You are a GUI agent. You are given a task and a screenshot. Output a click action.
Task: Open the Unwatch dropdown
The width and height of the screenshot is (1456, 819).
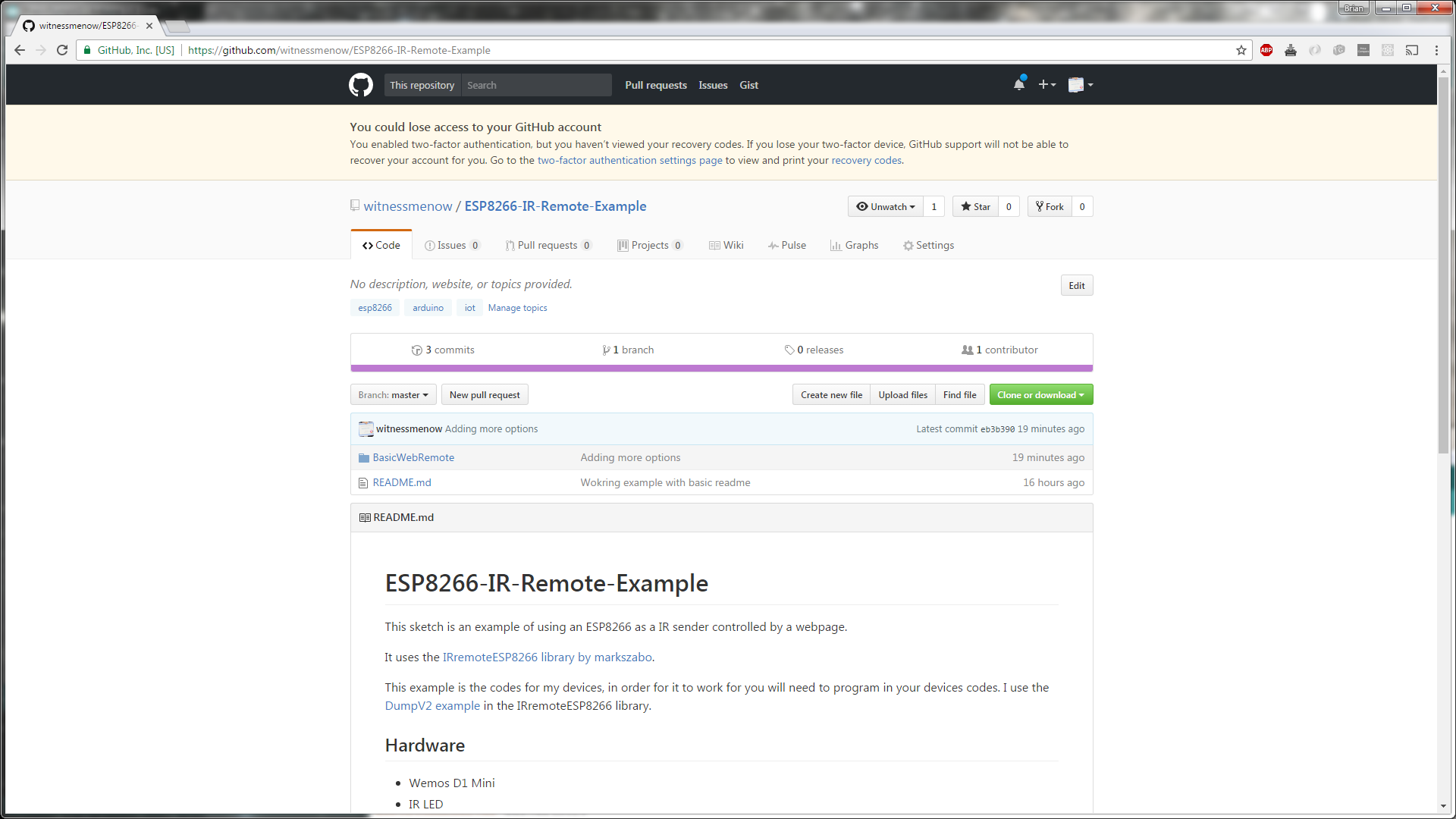884,206
